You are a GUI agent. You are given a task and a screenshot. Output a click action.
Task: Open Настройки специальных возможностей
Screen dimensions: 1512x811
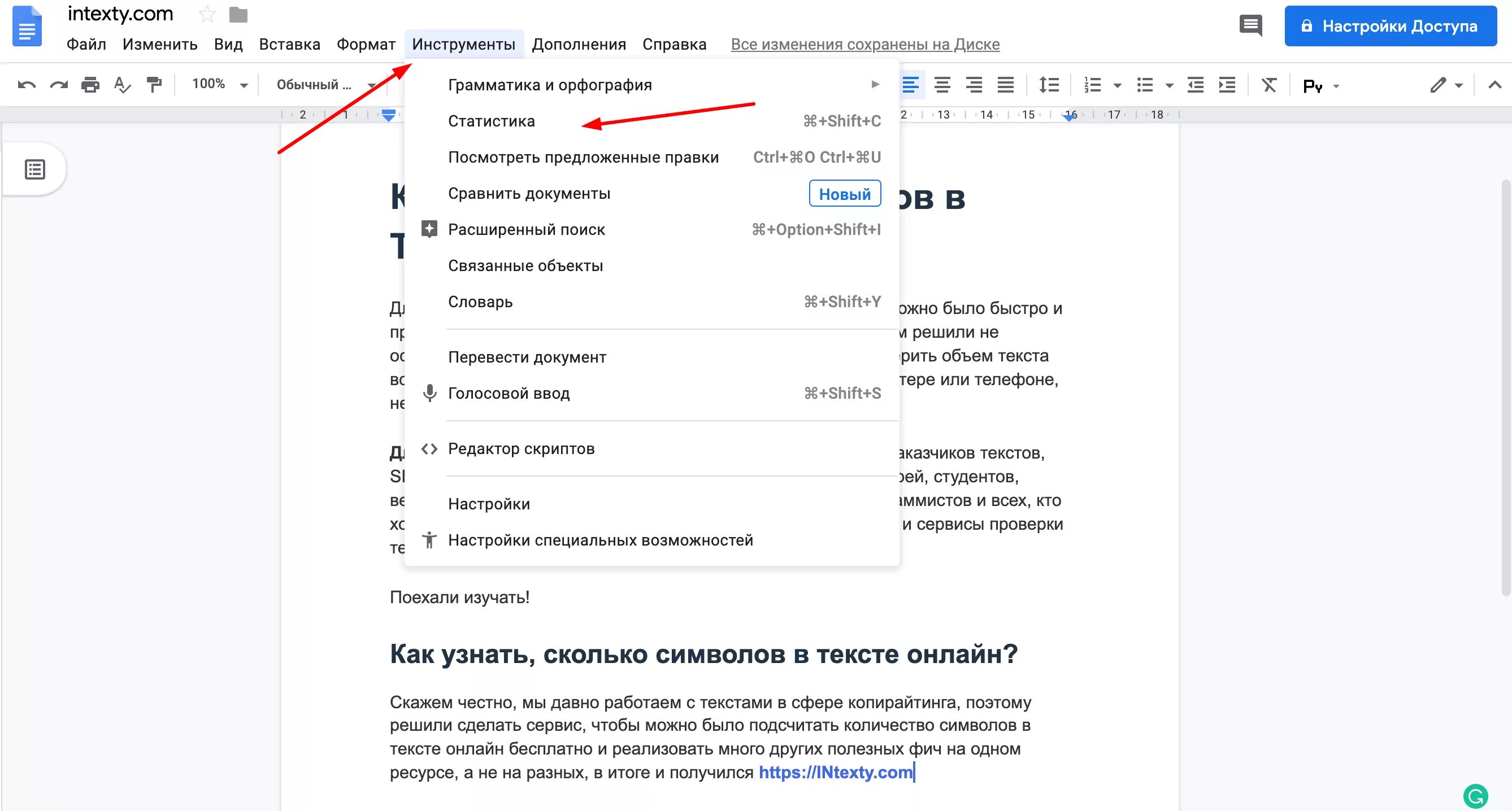651,540
